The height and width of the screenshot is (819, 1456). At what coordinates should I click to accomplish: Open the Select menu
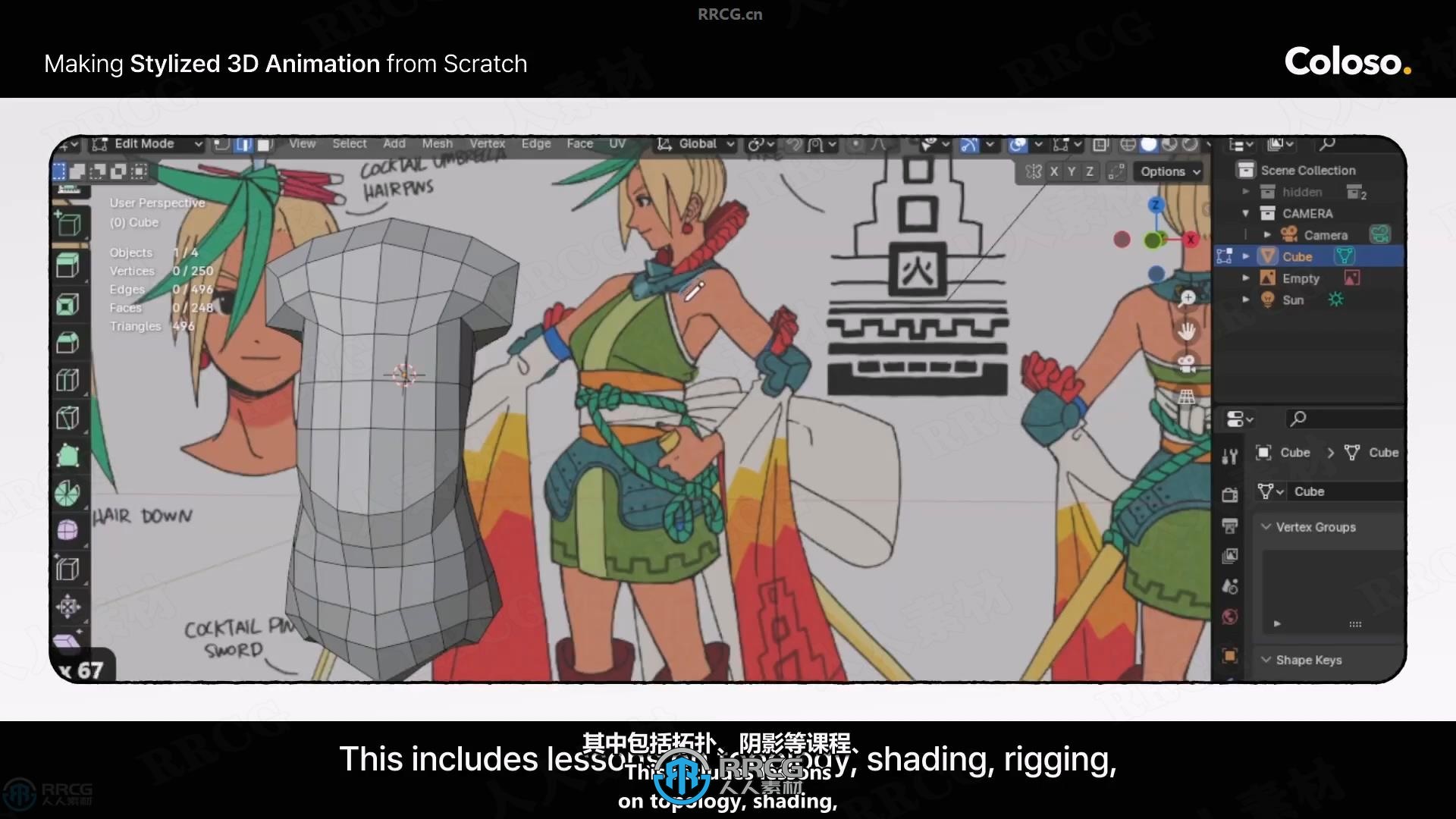point(349,144)
